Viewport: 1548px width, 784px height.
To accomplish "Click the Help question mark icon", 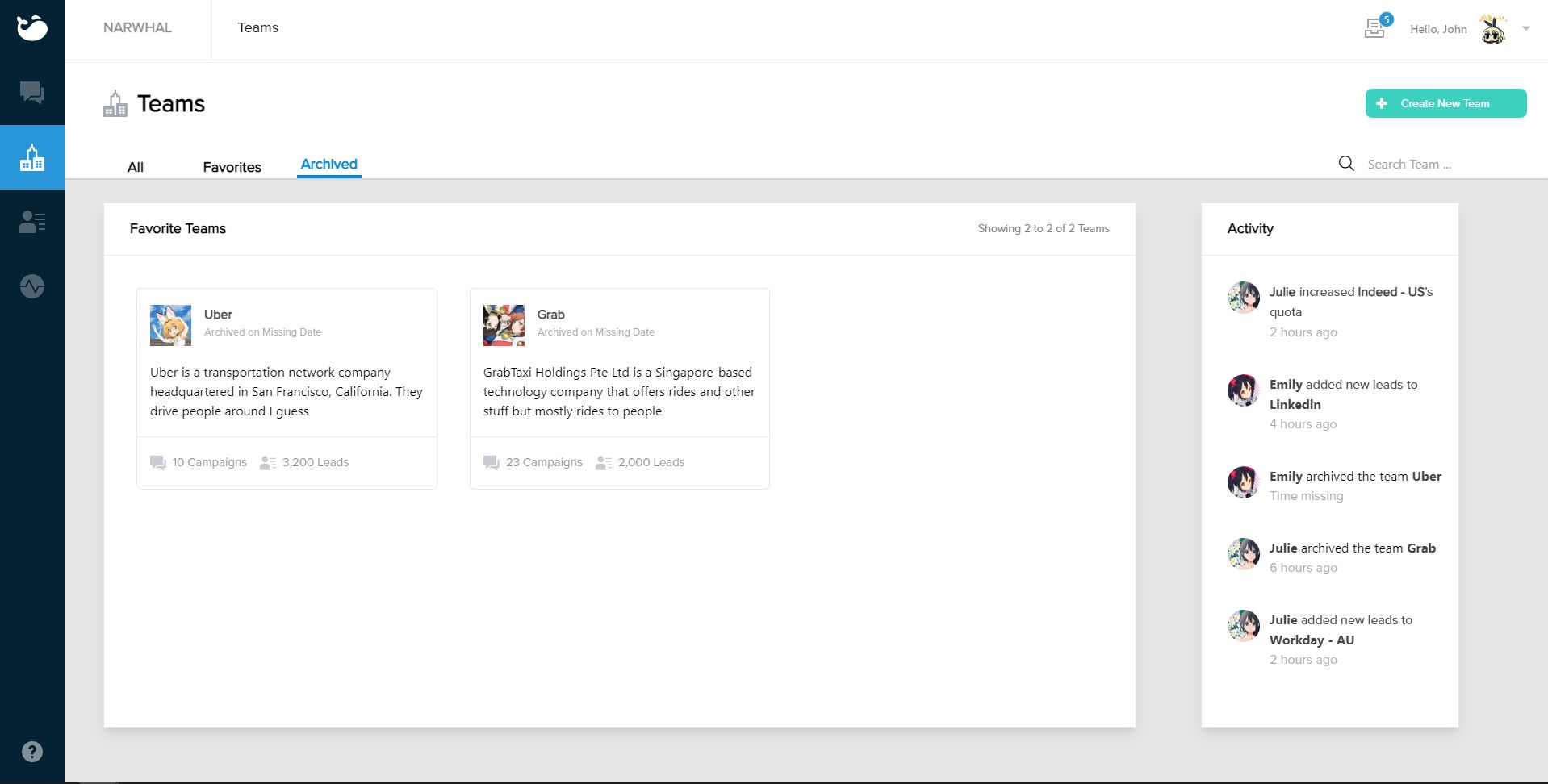I will [x=32, y=752].
